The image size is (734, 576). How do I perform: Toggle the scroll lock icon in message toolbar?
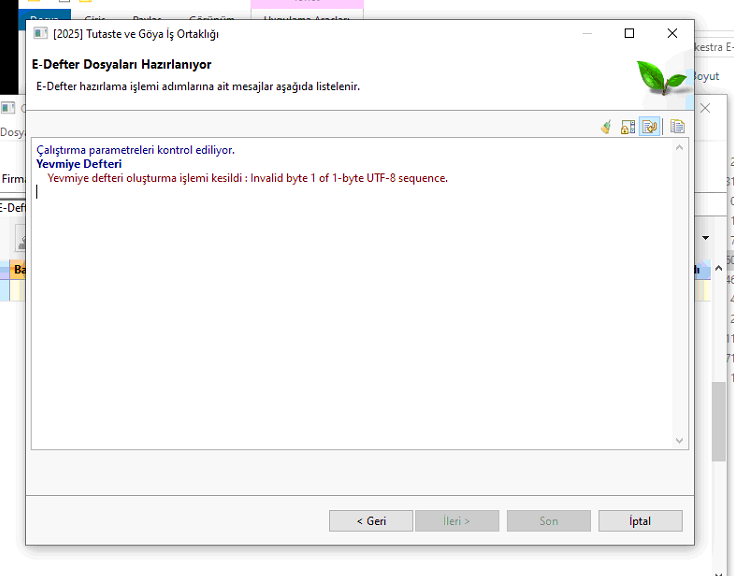pos(628,127)
